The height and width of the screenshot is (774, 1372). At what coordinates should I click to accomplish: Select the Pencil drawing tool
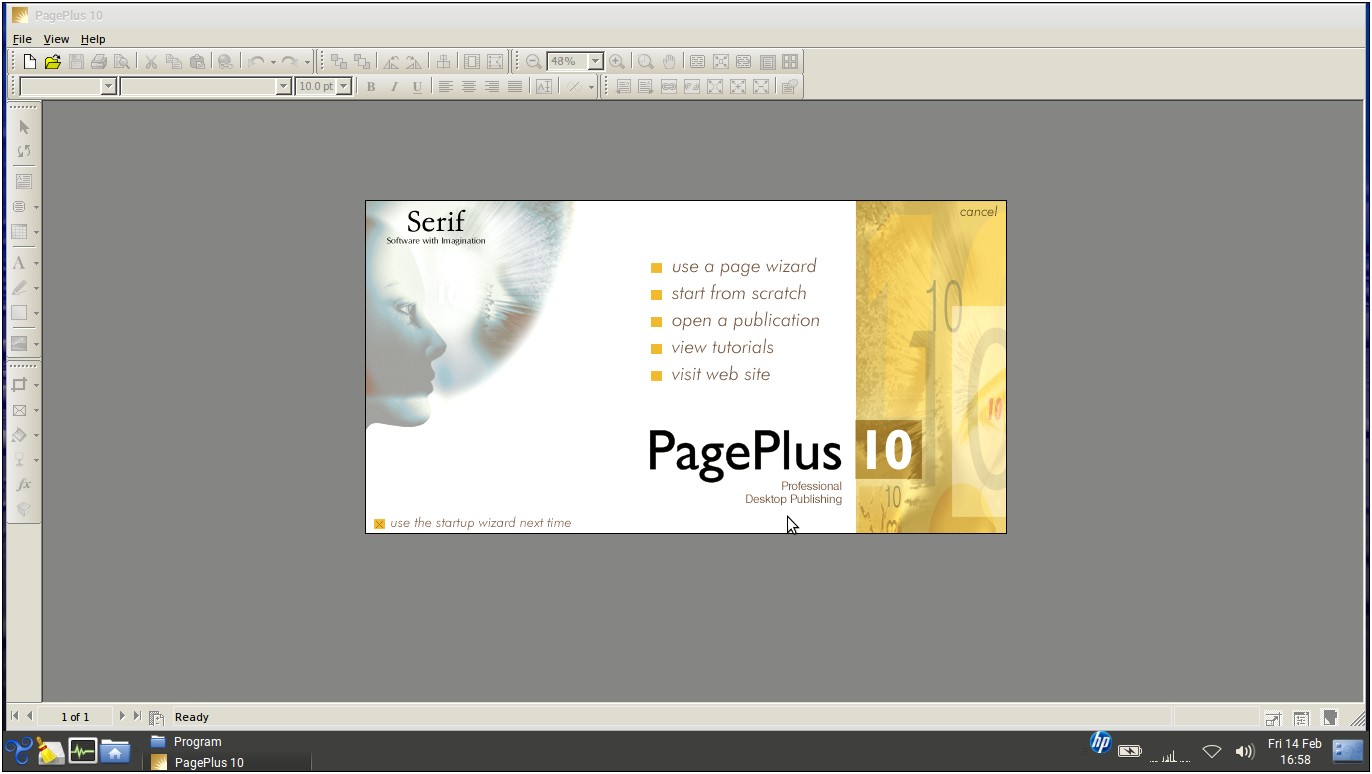coord(20,288)
